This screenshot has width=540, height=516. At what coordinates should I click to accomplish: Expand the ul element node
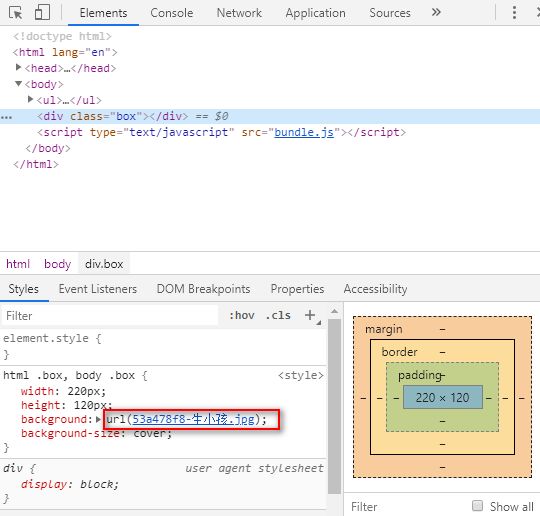(x=30, y=99)
